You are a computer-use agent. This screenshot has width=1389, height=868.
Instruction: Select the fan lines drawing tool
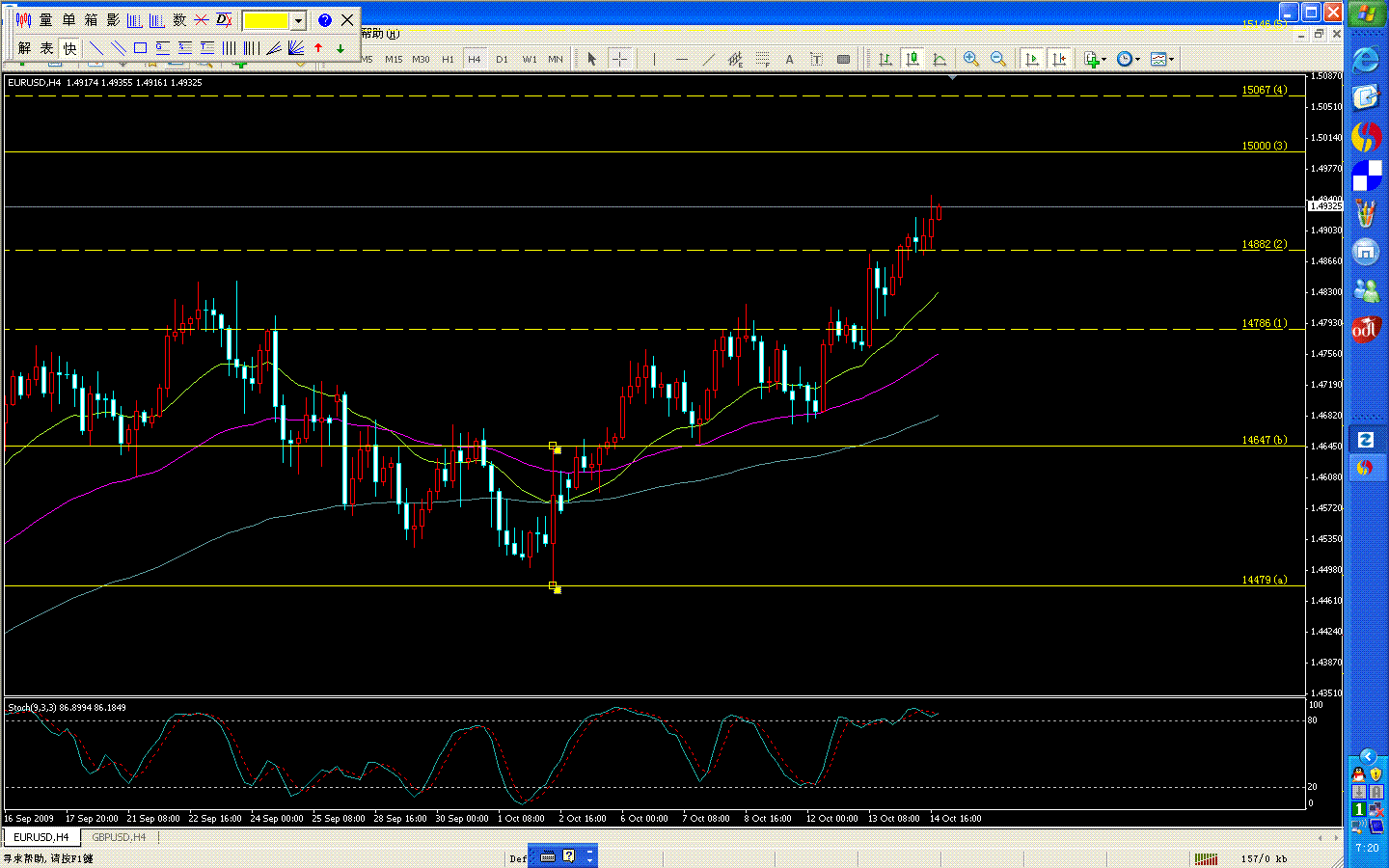click(x=295, y=48)
